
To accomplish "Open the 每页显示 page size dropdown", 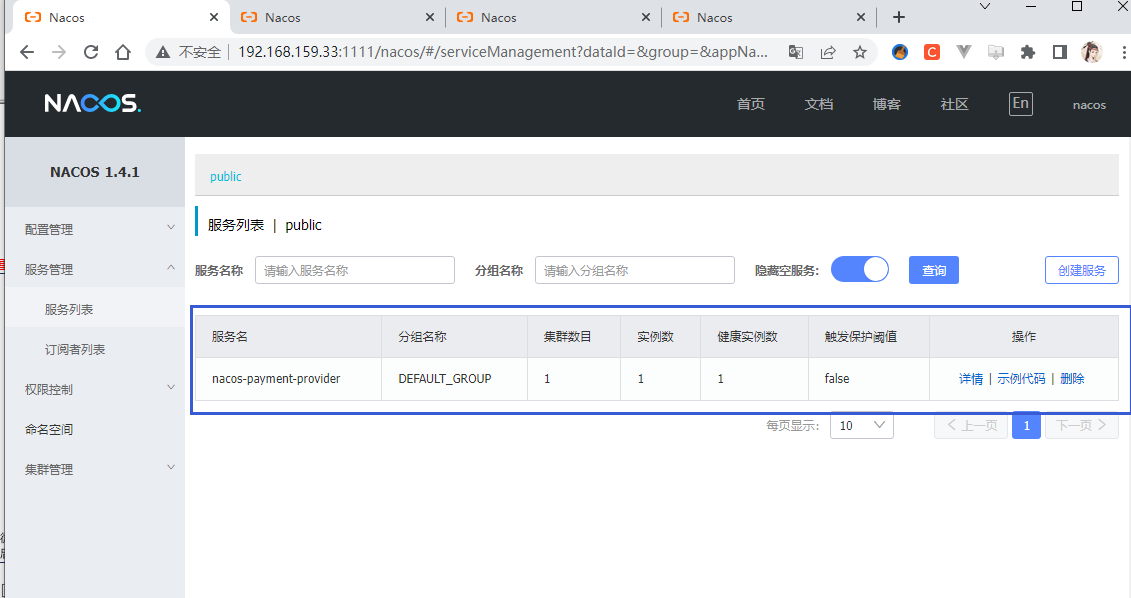I will tap(862, 426).
